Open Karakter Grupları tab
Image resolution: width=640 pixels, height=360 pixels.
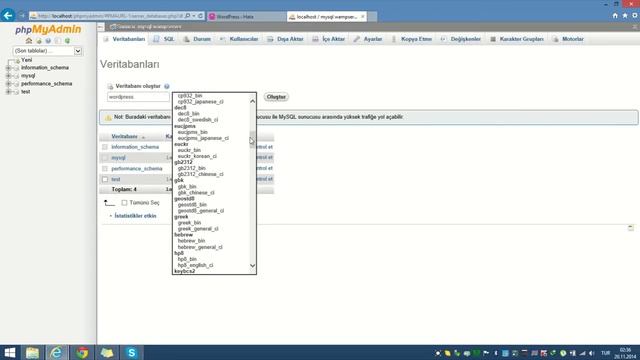click(517, 39)
